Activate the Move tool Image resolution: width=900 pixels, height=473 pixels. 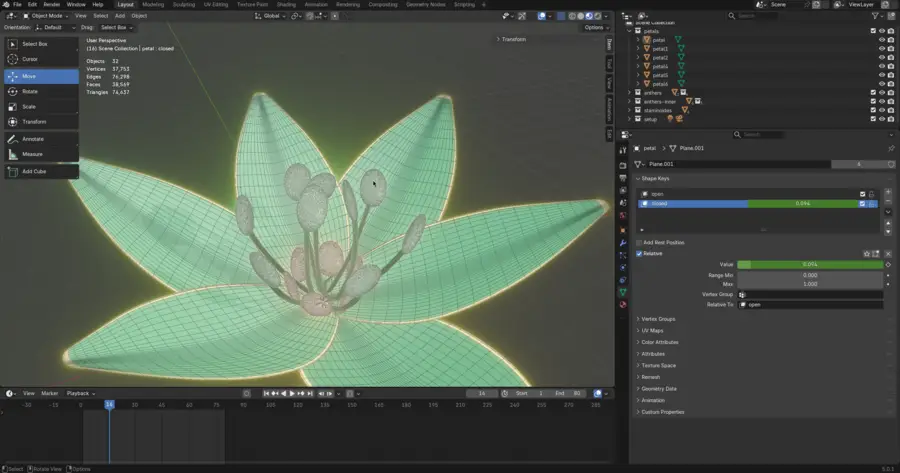pos(41,76)
